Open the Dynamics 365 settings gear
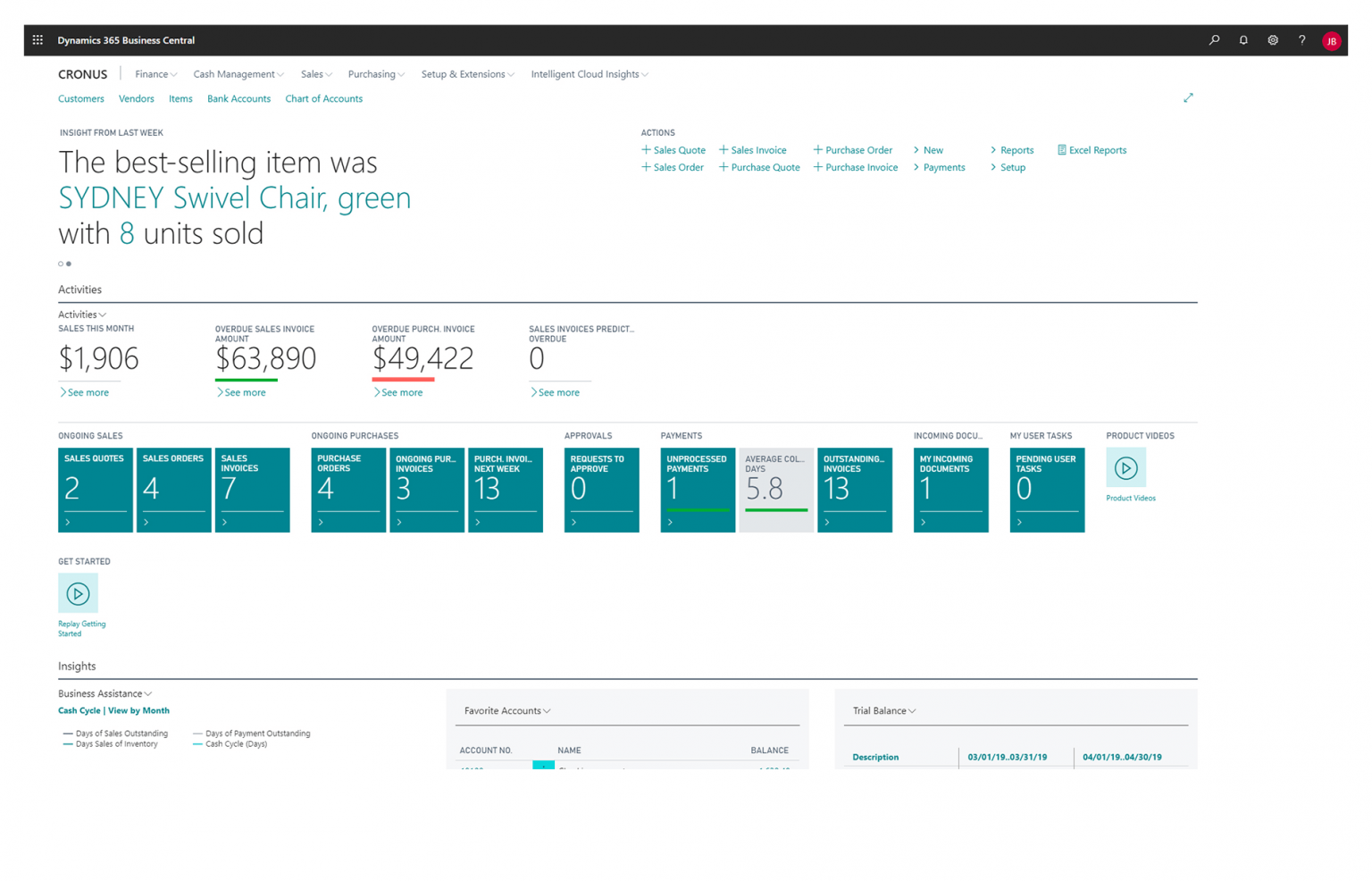 (1273, 39)
